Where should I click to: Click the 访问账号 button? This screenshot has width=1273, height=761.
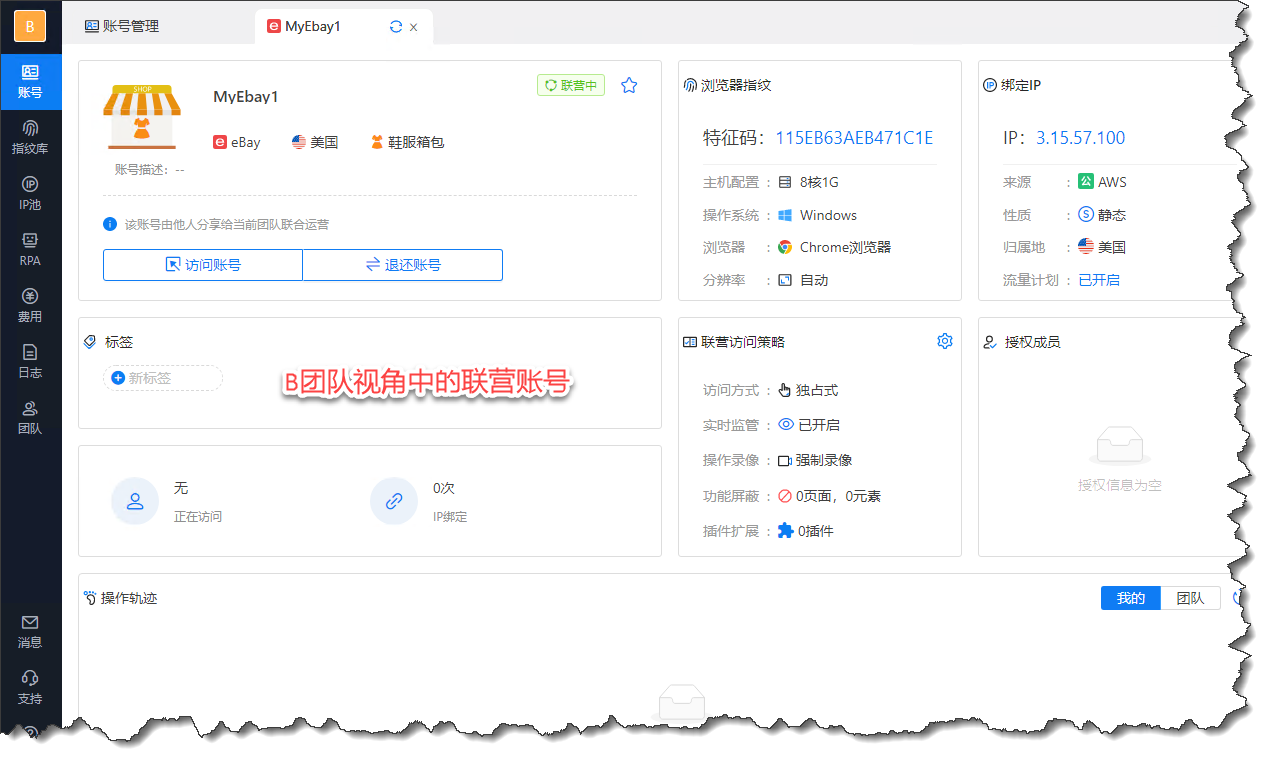click(x=203, y=265)
